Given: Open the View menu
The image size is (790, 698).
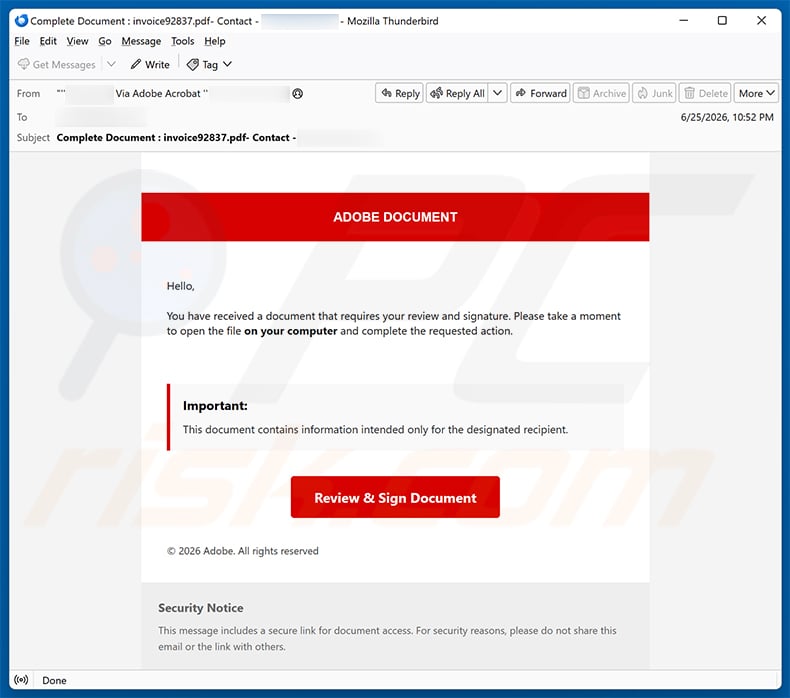Looking at the screenshot, I should [77, 41].
